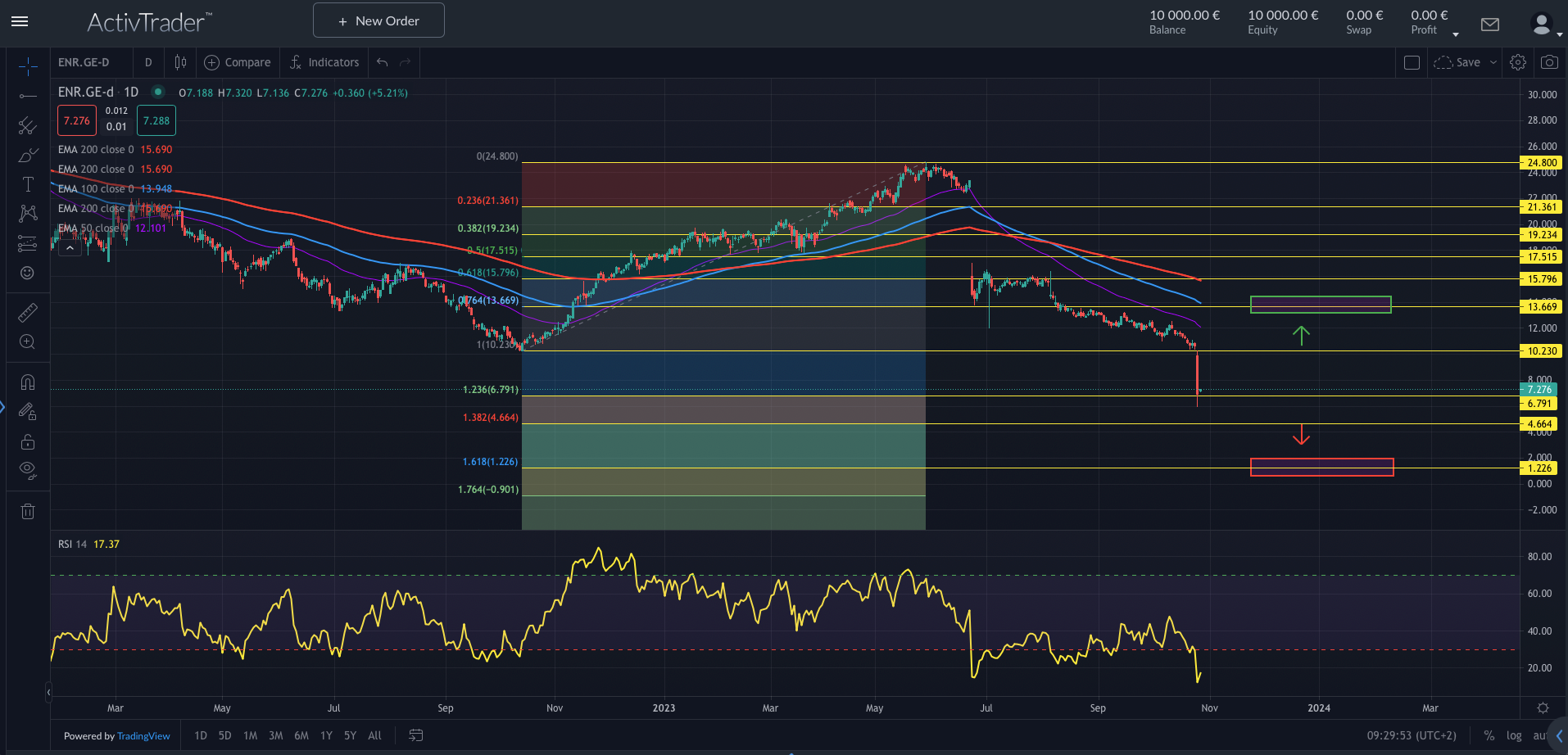The height and width of the screenshot is (755, 1568).
Task: Select the Text drawing tool
Action: tap(28, 184)
